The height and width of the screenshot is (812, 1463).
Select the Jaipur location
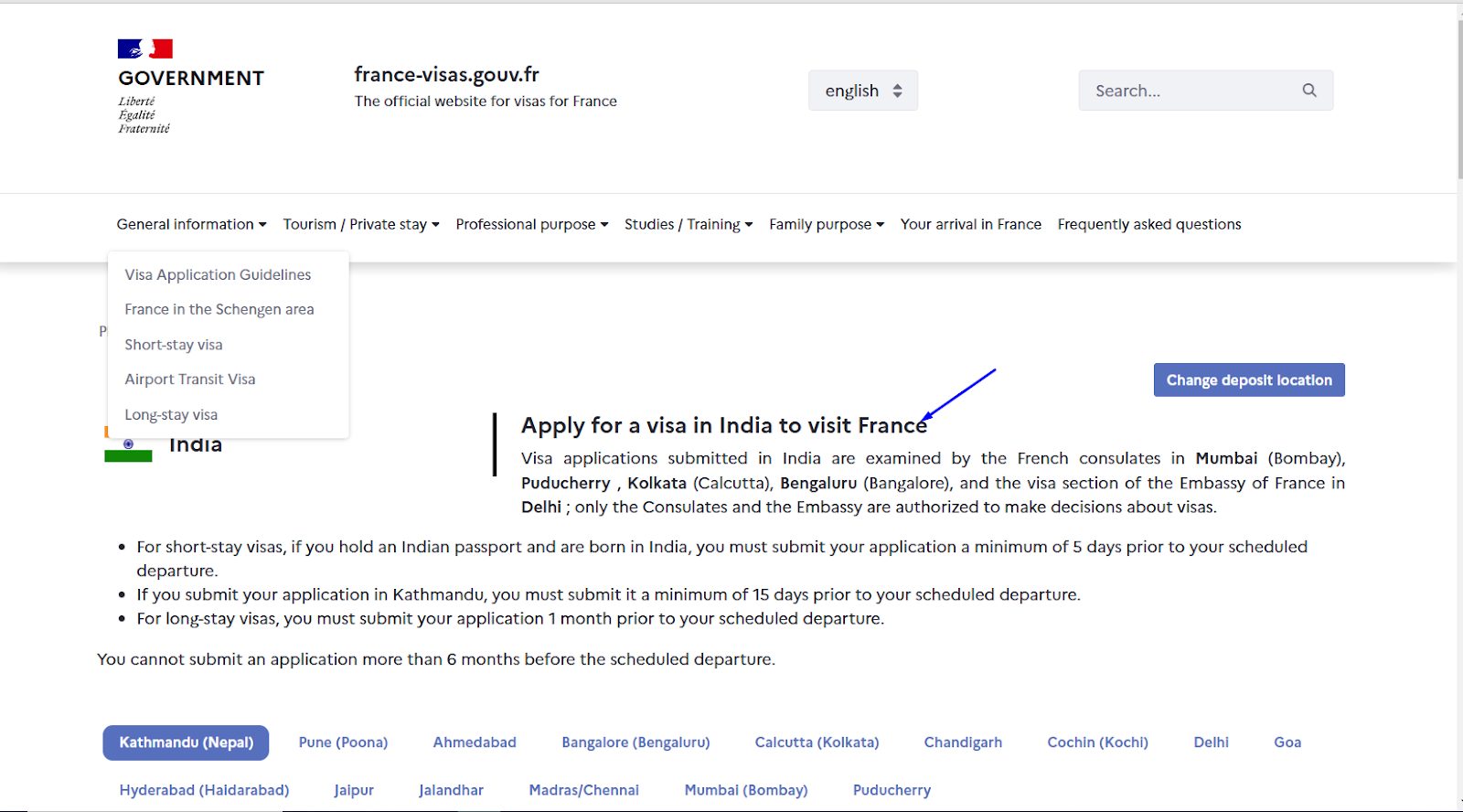354,790
